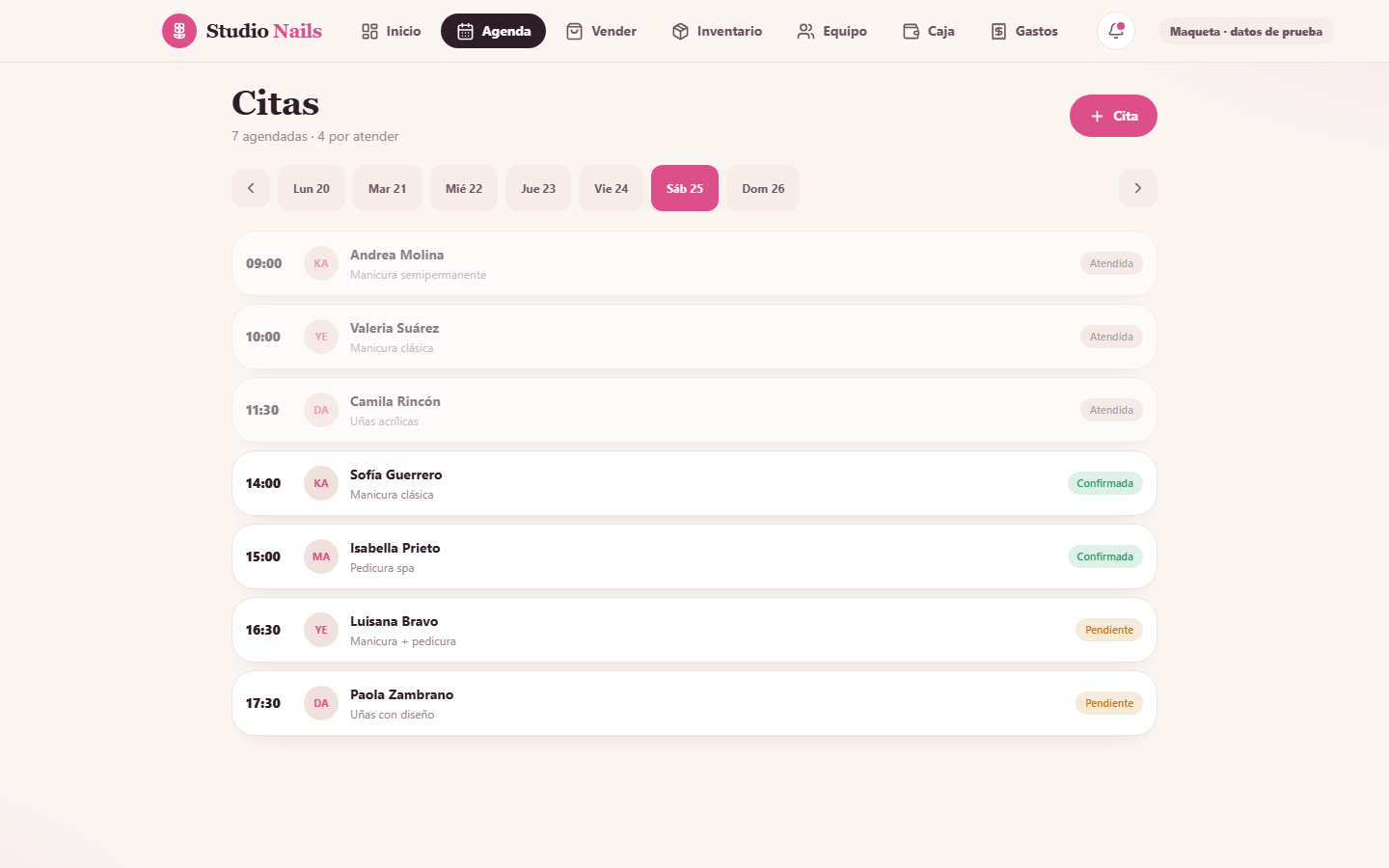
Task: Click Confirmada status on Isabella Prieto
Action: point(1105,556)
